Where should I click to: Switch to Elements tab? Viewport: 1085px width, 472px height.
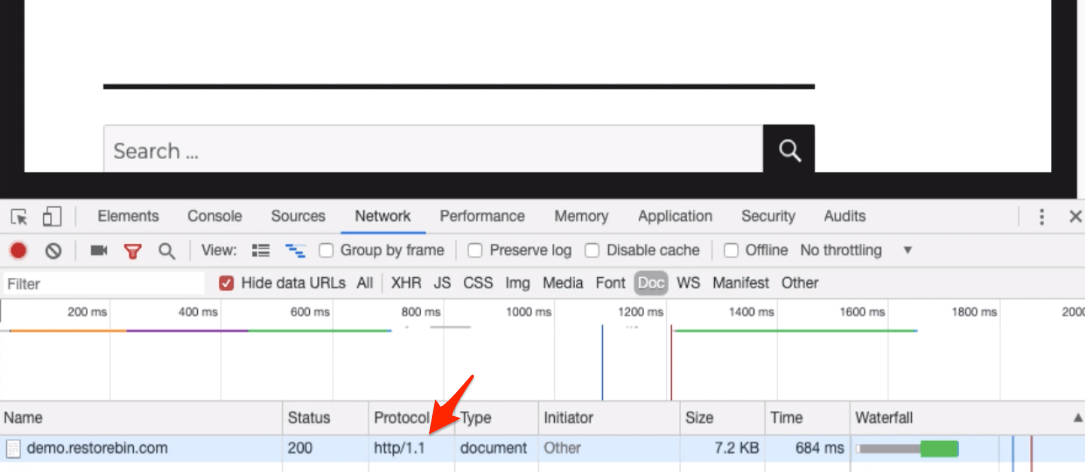tap(128, 217)
